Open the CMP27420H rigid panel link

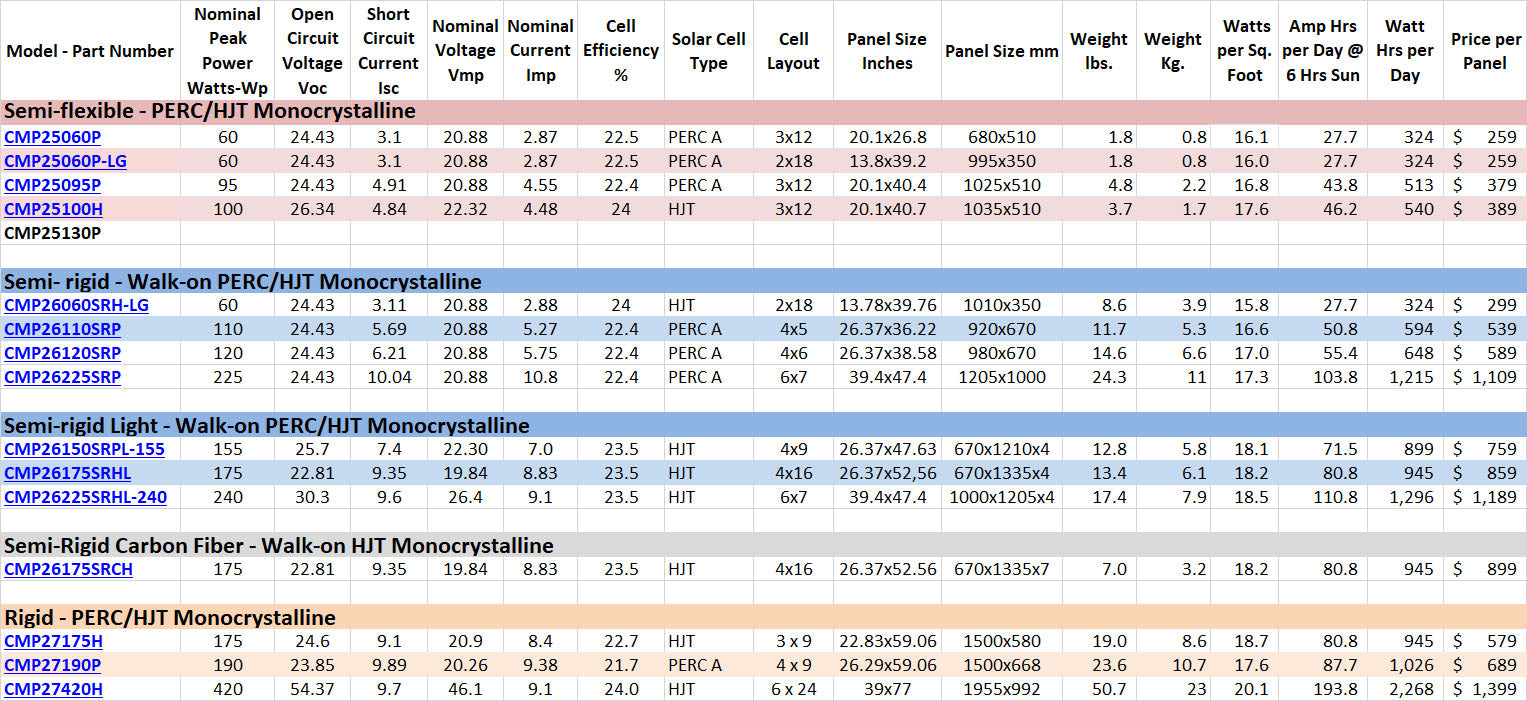pyautogui.click(x=51, y=689)
